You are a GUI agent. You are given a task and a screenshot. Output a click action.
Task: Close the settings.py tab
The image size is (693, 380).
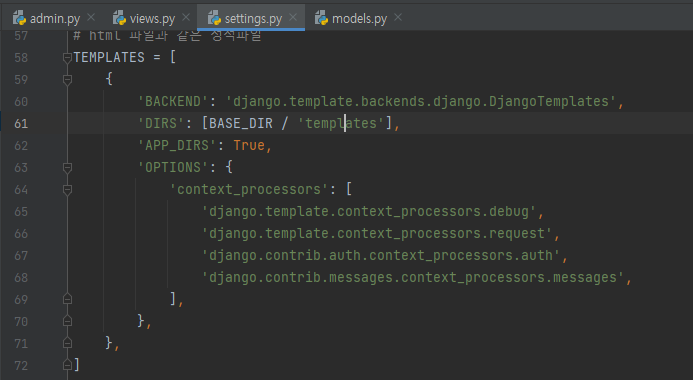pos(293,17)
